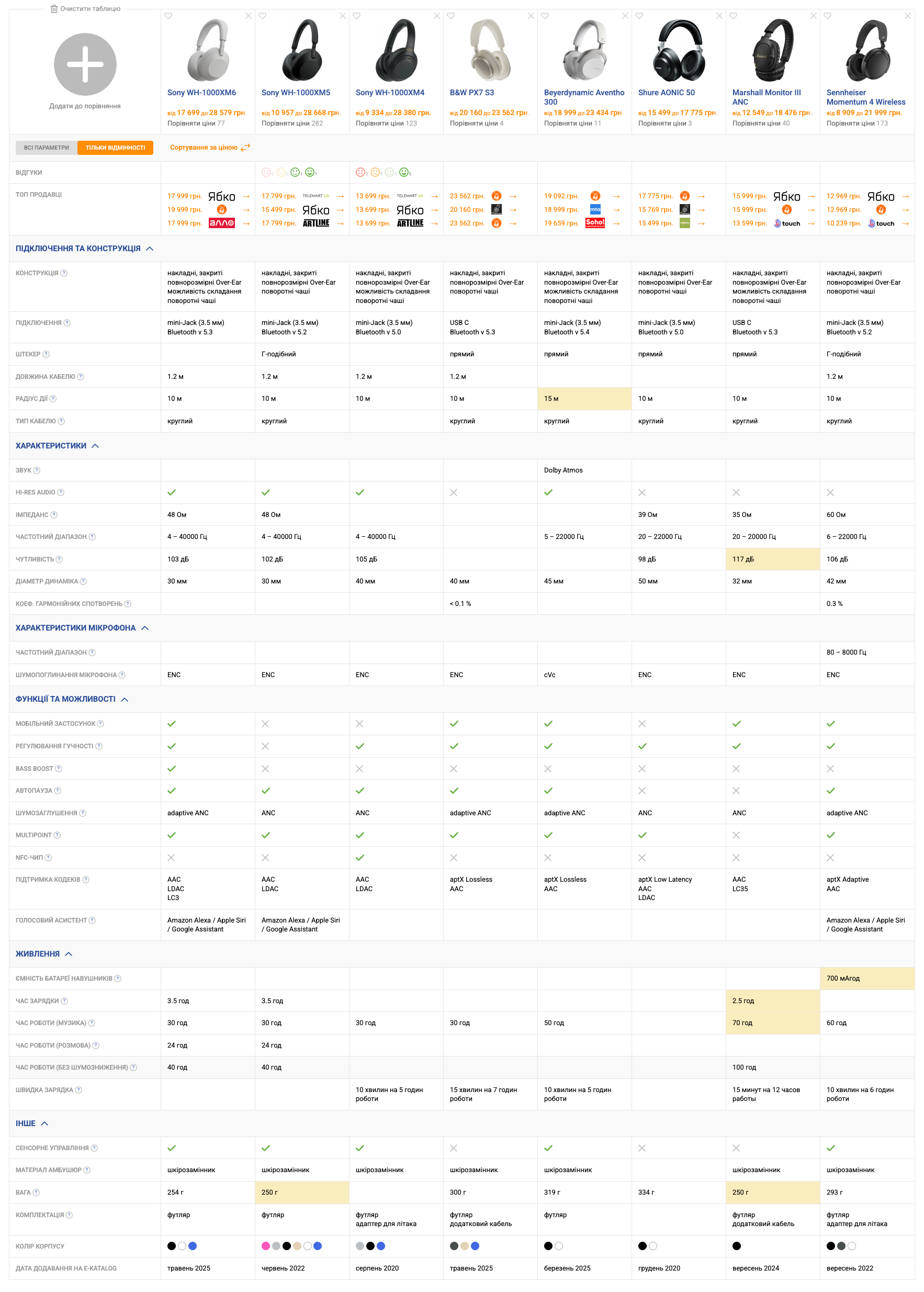Remove B&W PX7 S3 column with X
Viewport: 924px width, 1292px height.
tap(531, 16)
